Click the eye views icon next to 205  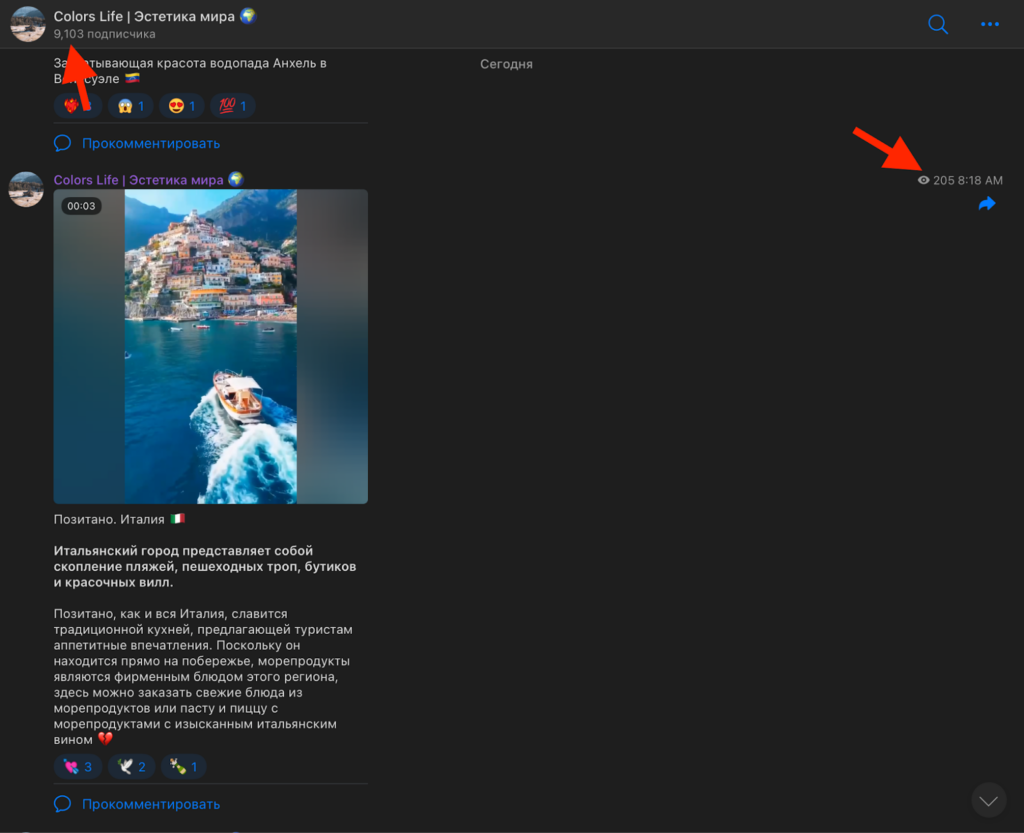(x=923, y=180)
